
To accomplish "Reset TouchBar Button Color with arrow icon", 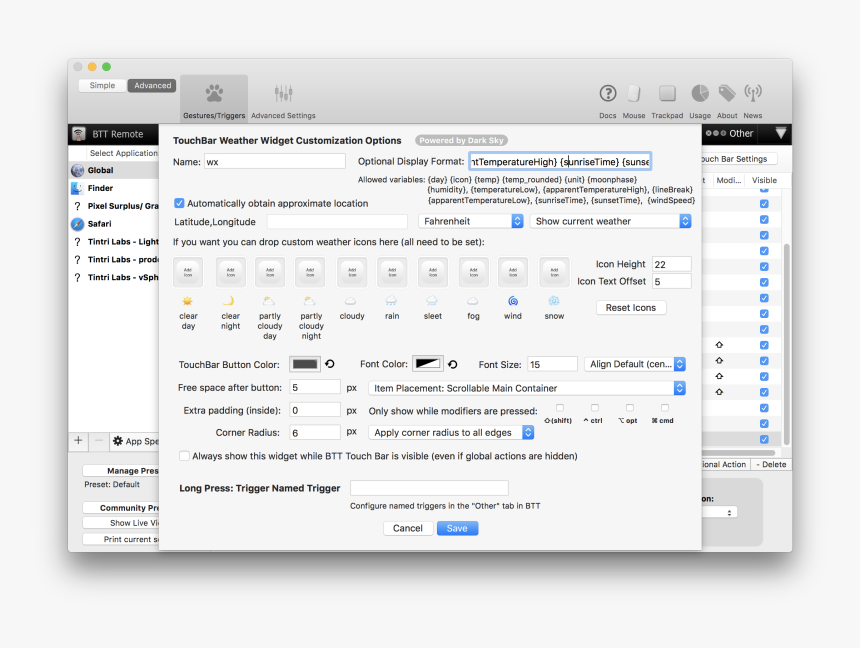I will [x=330, y=364].
